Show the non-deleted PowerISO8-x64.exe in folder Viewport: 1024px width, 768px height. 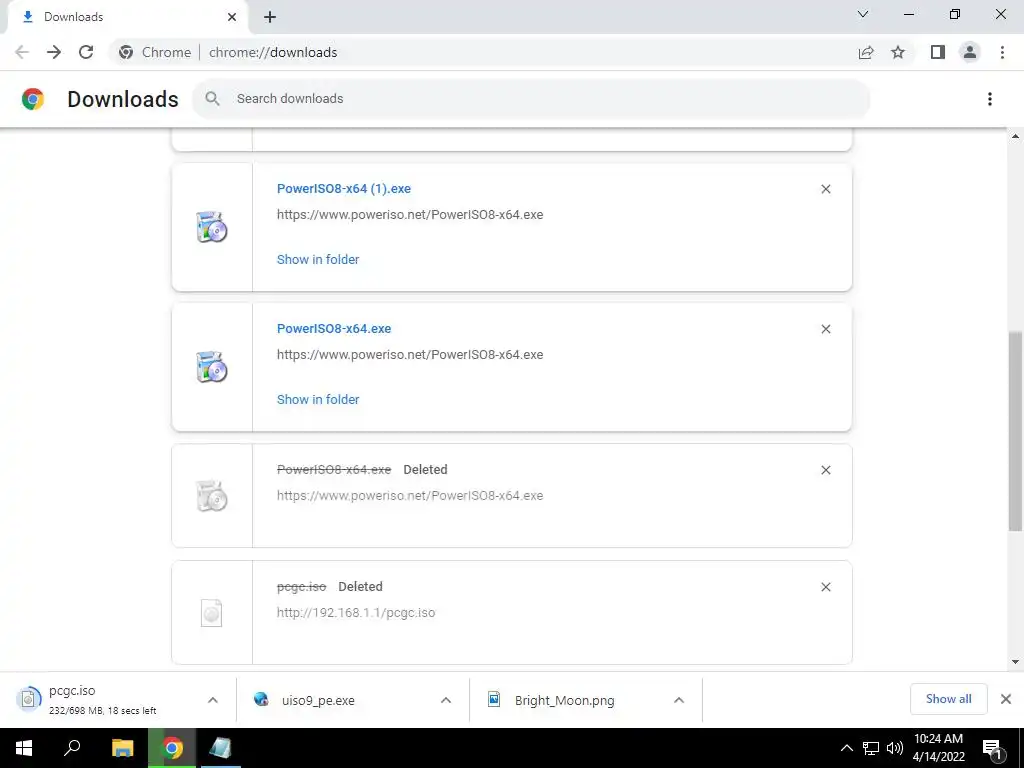(x=318, y=400)
